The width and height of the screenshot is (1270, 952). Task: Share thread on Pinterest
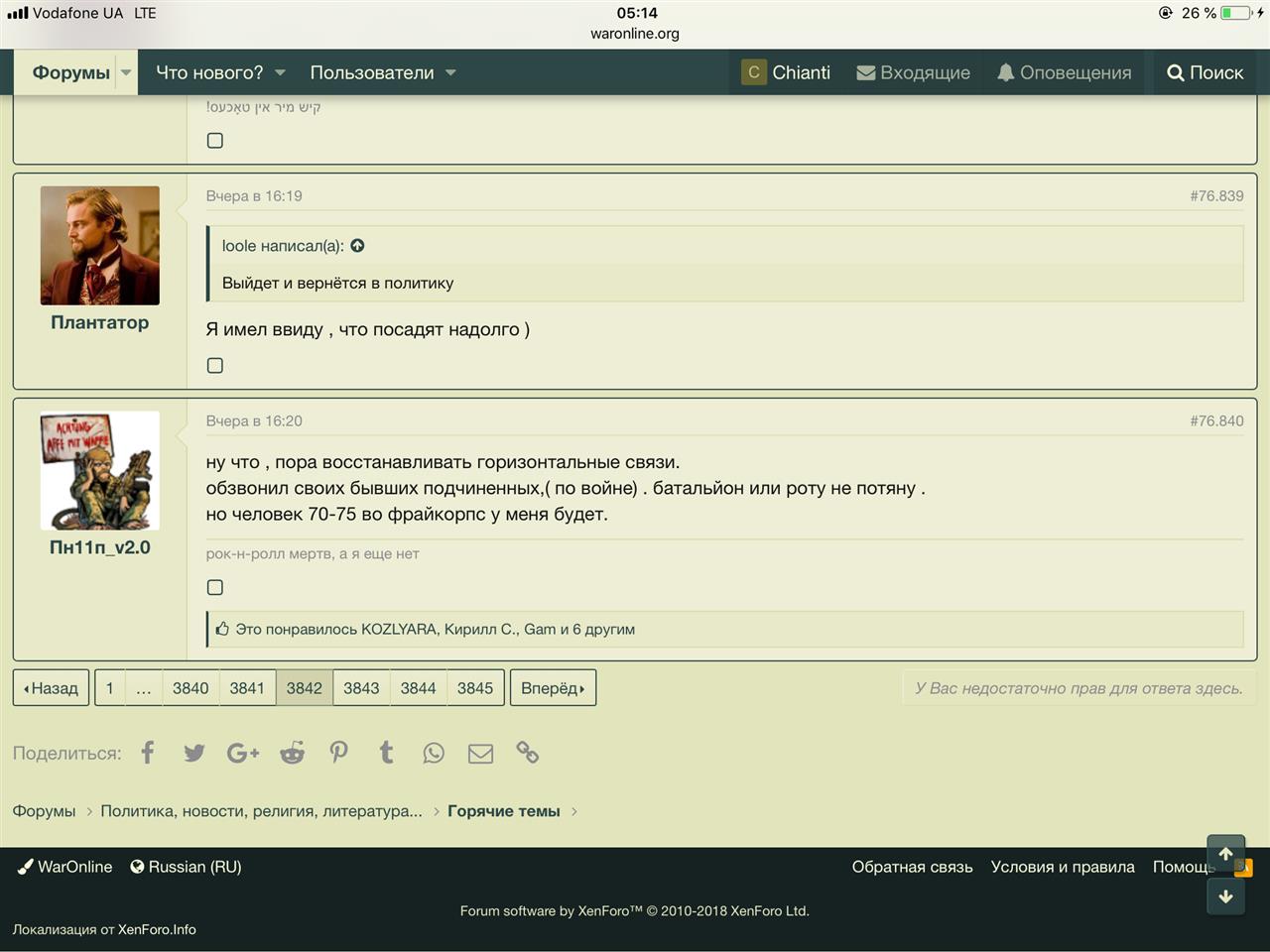coord(339,753)
